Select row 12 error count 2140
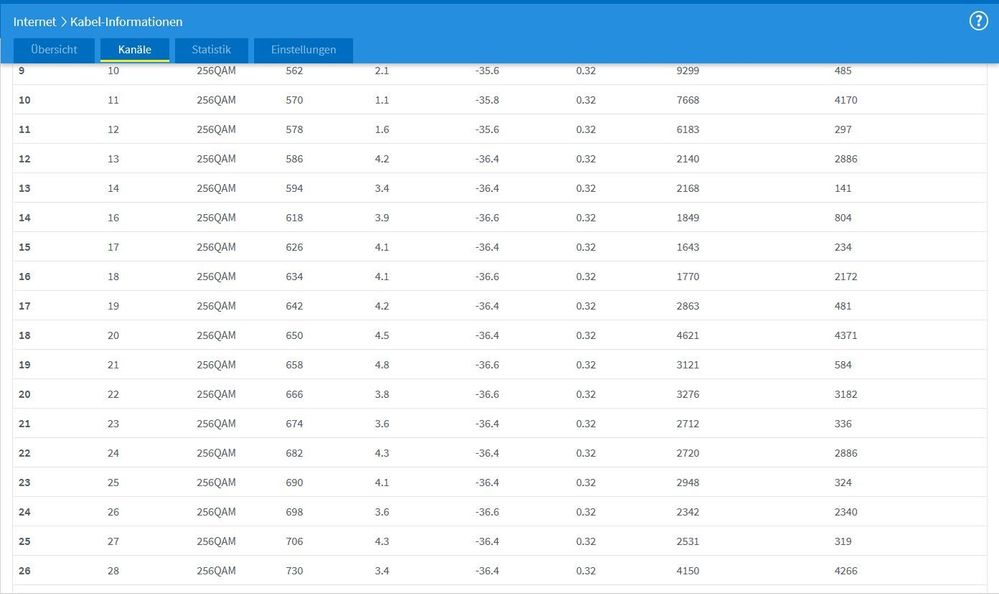999x594 pixels. pos(687,159)
